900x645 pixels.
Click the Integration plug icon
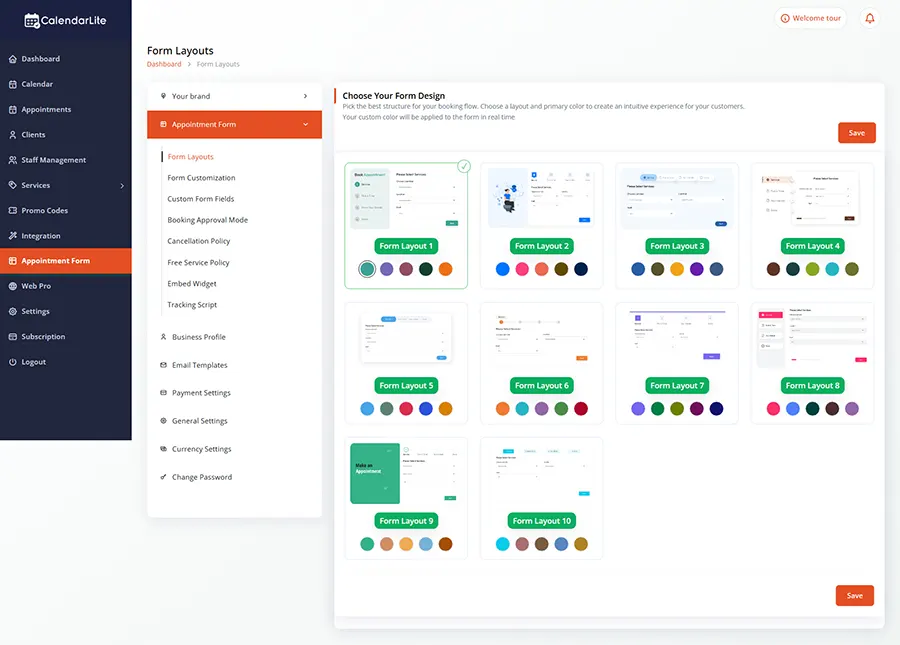point(13,236)
